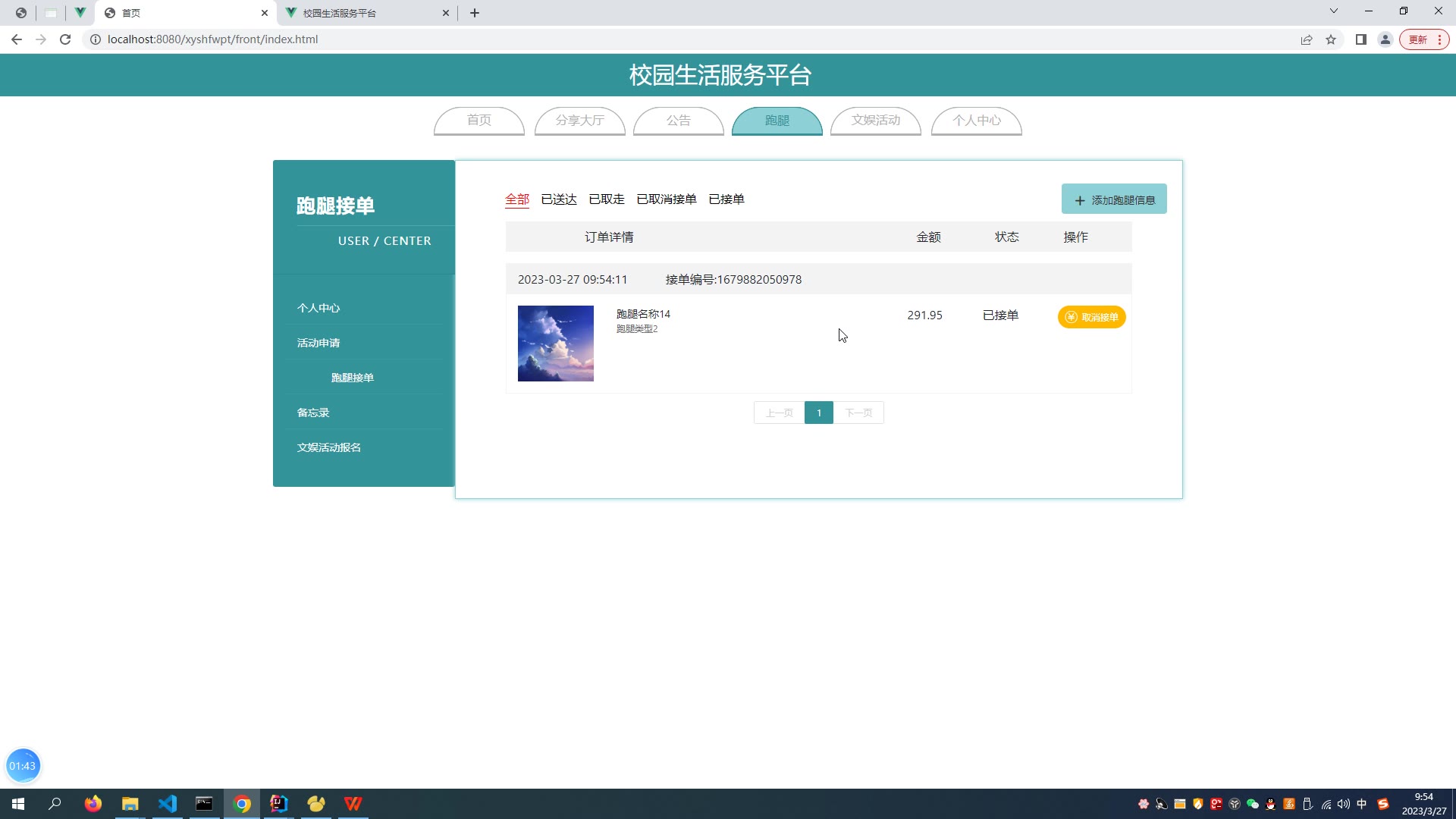Close the 校园生活服务平台 browser tab

pyautogui.click(x=446, y=13)
